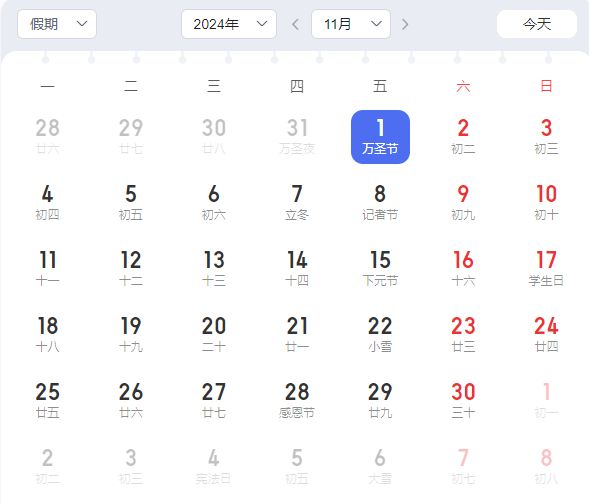The image size is (589, 504).
Task: Select November 19 十九
Action: point(131,335)
